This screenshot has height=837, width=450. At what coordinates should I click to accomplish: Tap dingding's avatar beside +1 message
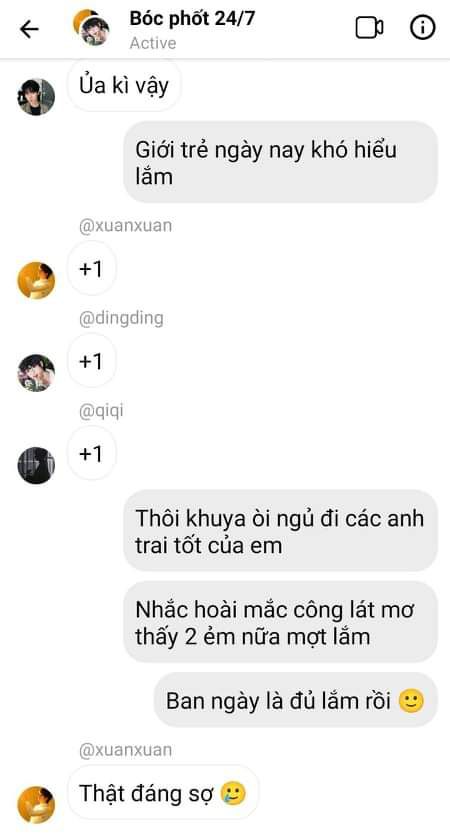click(36, 373)
